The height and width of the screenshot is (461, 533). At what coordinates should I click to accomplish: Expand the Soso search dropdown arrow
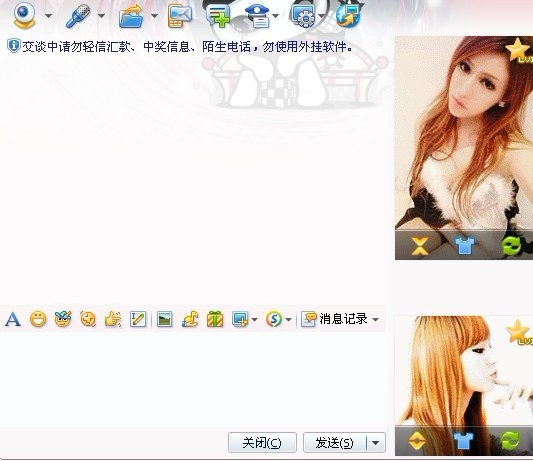point(289,320)
